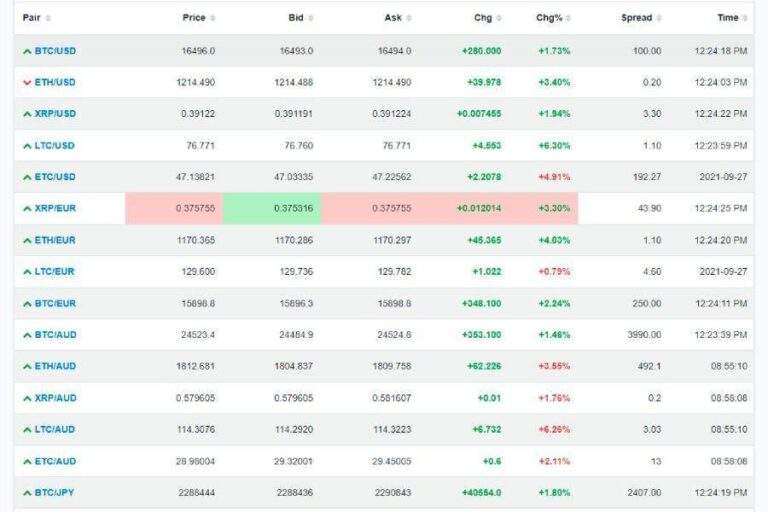Click green up arrow beside ETC/AUD
The image size is (768, 512).
coord(27,462)
